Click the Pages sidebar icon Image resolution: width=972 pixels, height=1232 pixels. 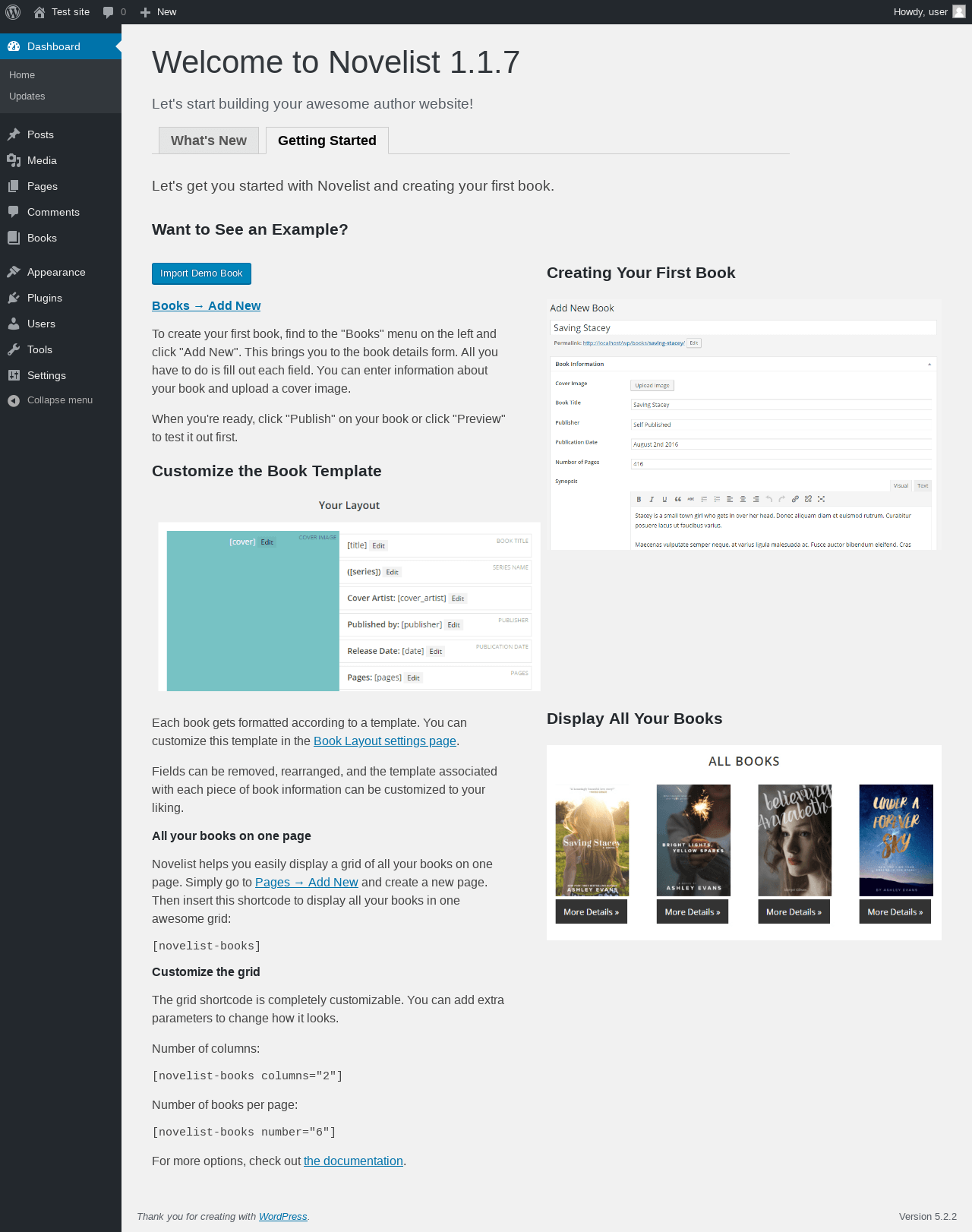pyautogui.click(x=14, y=186)
